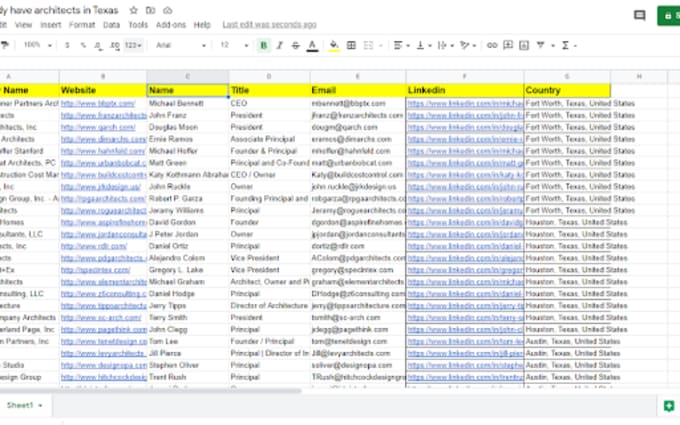Image resolution: width=680 pixels, height=425 pixels.
Task: Select cell with name Douglas Moon
Action: (187, 128)
